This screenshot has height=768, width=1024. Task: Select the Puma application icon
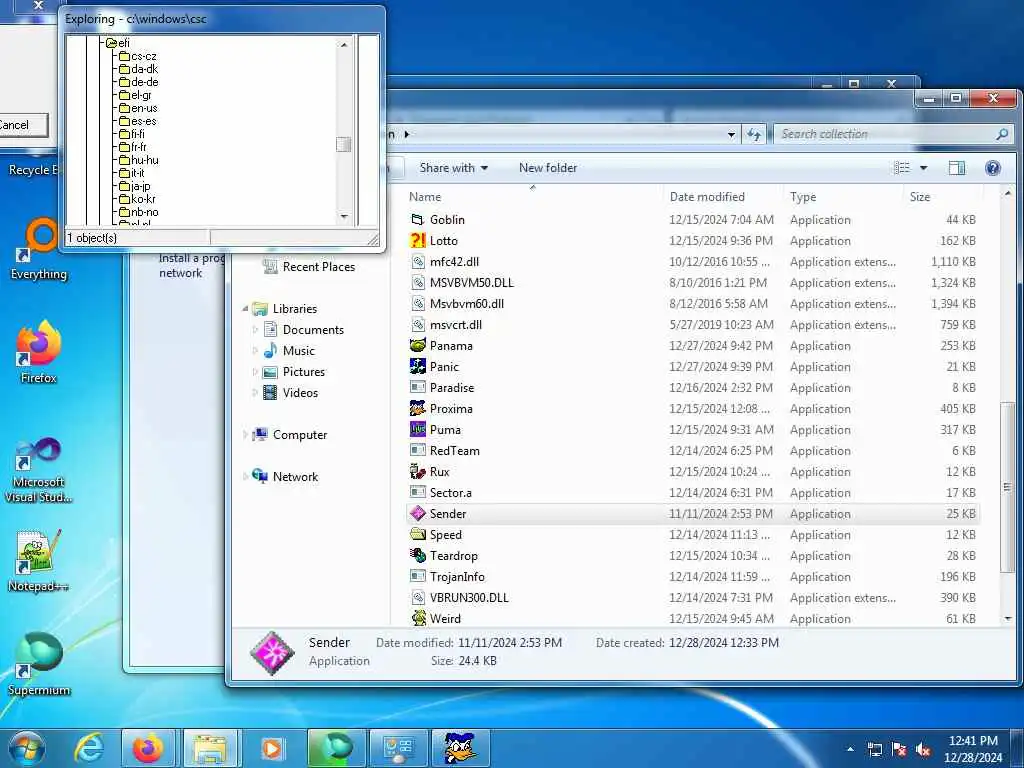coord(417,429)
